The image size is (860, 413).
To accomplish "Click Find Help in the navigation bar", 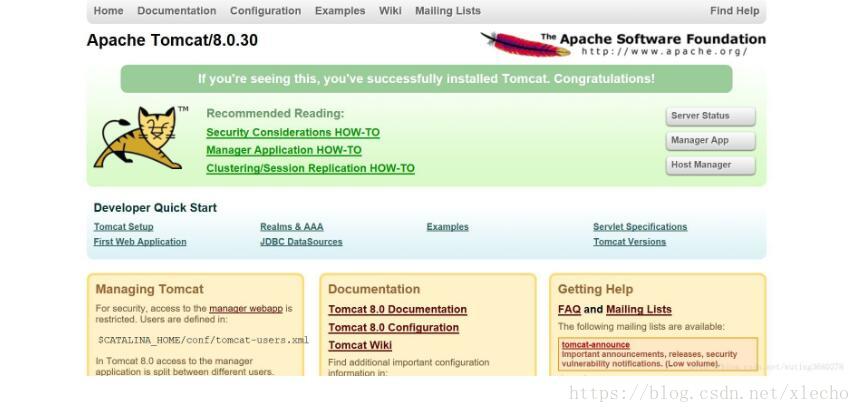I will point(734,11).
